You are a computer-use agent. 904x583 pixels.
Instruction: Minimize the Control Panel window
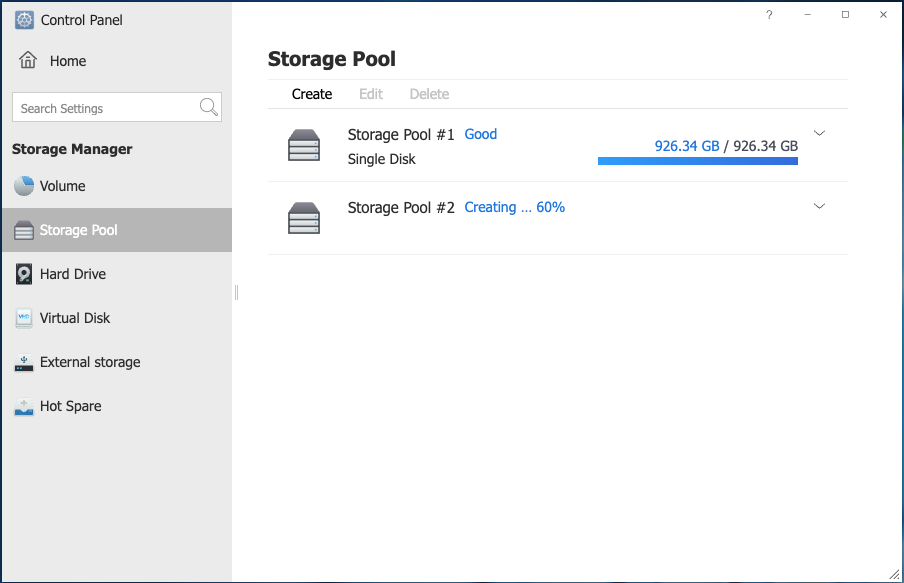point(808,15)
